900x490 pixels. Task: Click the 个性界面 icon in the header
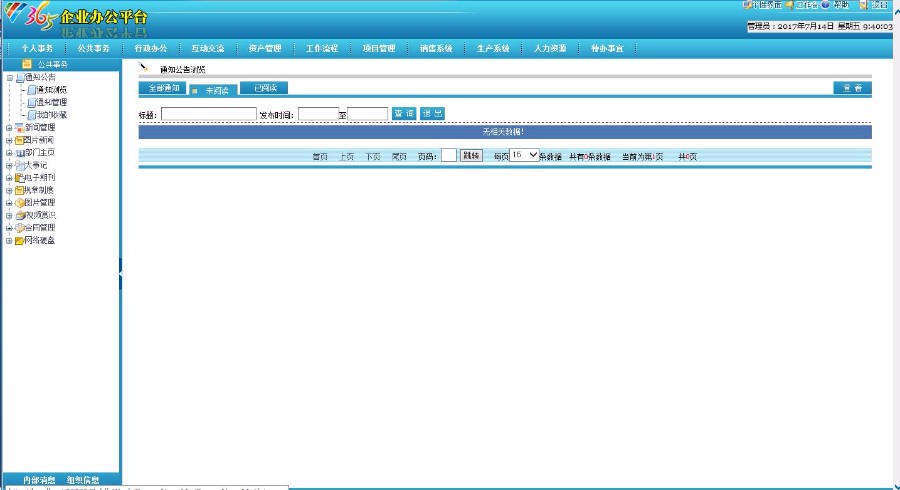[747, 5]
